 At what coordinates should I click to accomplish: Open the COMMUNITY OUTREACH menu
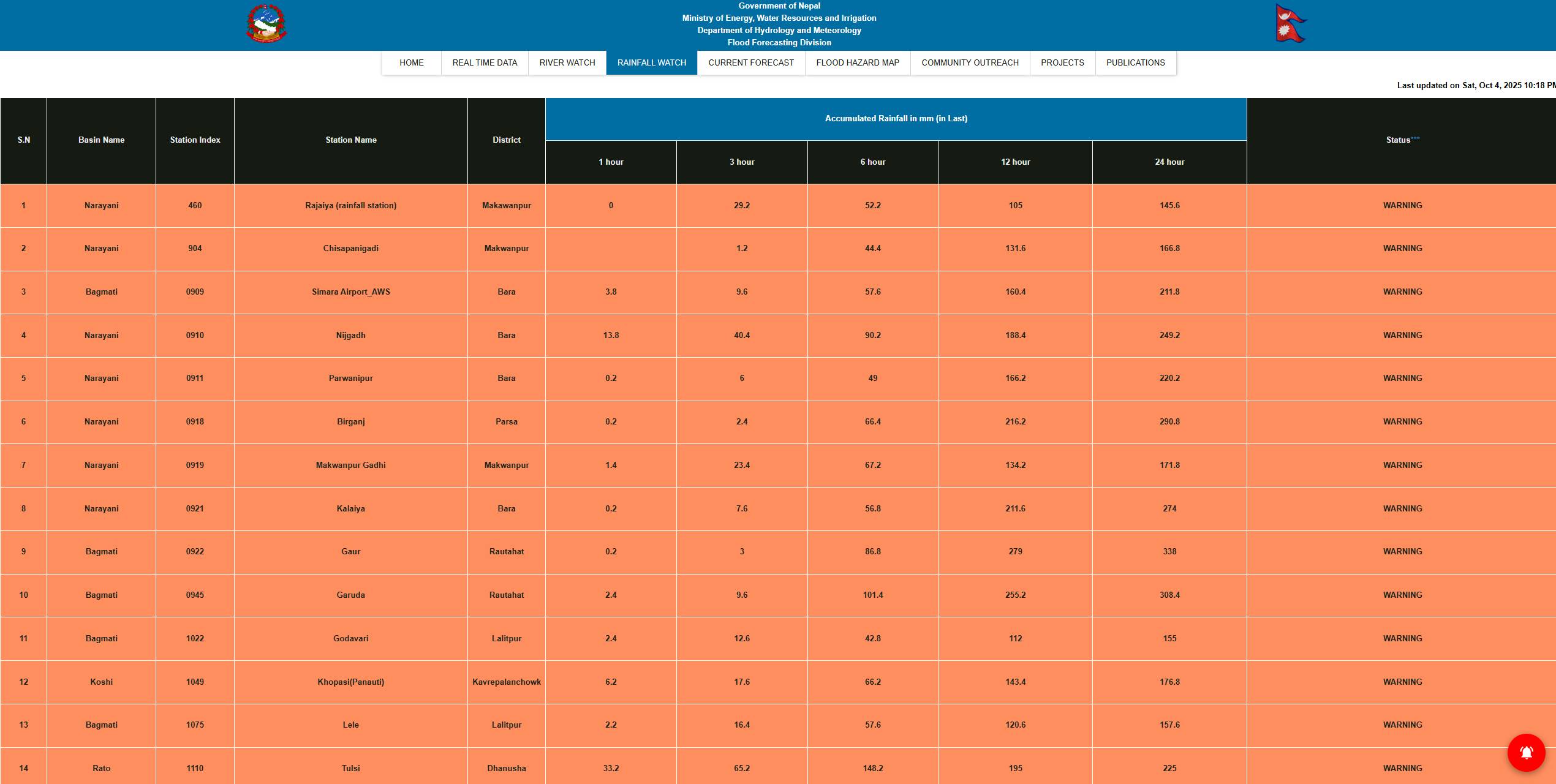pyautogui.click(x=970, y=62)
